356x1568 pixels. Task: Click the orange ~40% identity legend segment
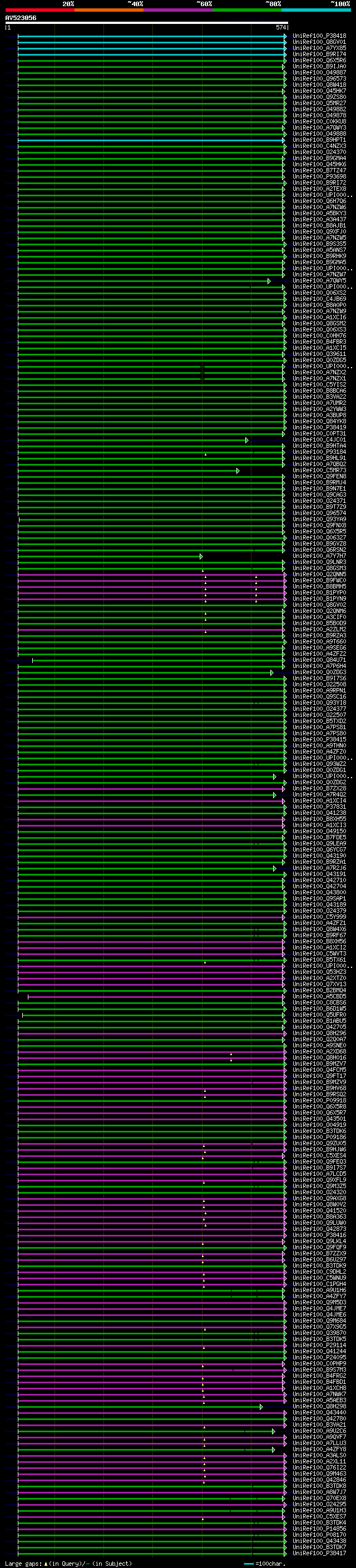pos(109,10)
